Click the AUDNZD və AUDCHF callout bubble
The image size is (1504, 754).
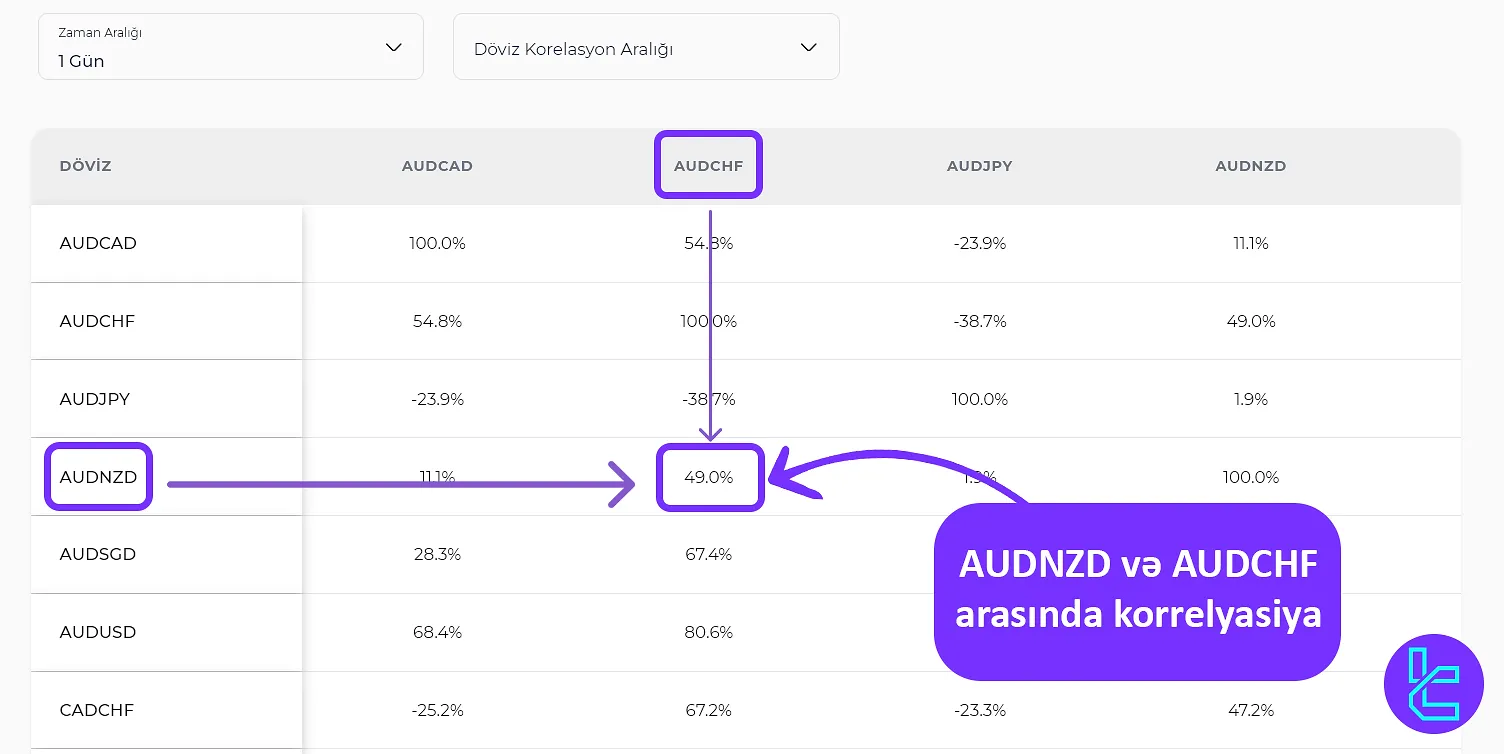click(1137, 592)
